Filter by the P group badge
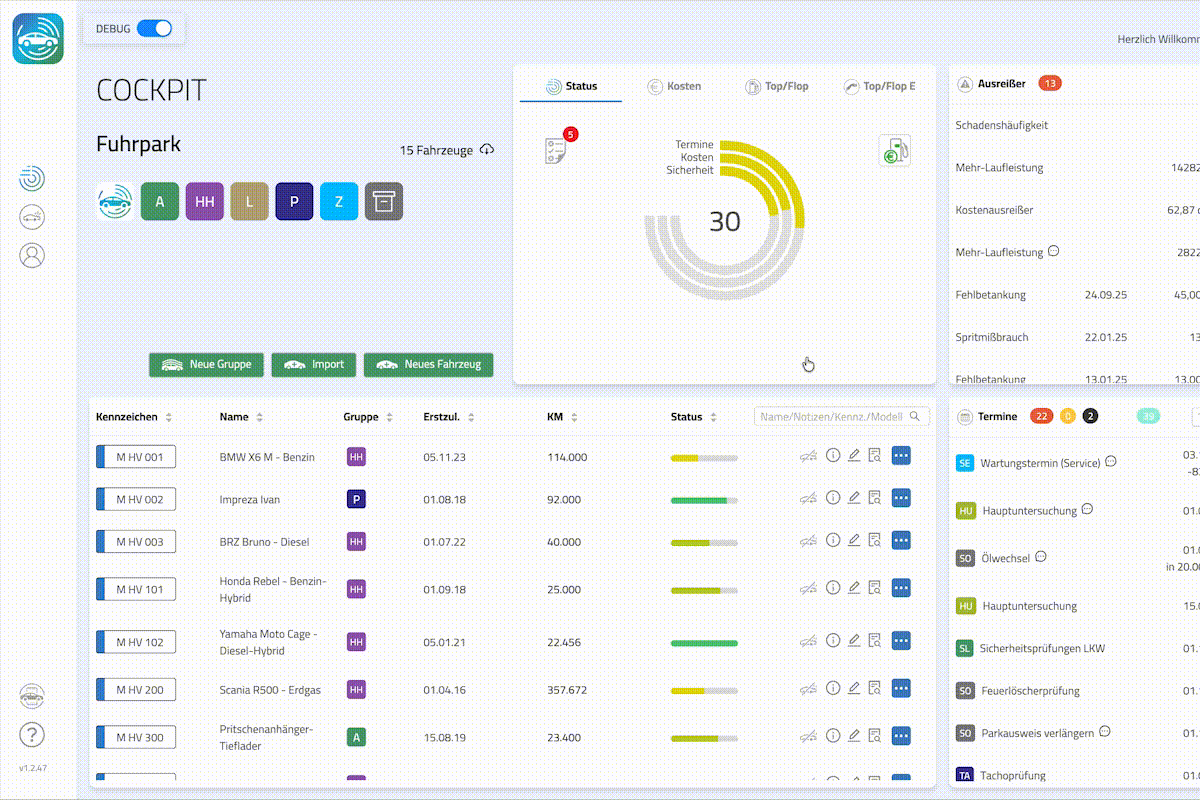The height and width of the screenshot is (800, 1200). [x=294, y=201]
